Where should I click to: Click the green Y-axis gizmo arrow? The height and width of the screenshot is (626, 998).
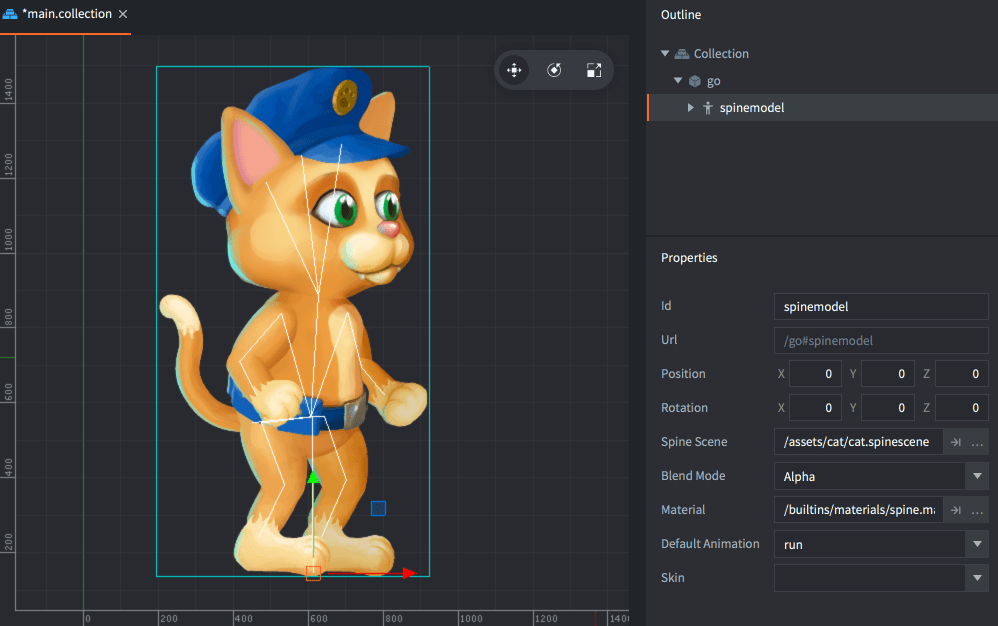click(313, 479)
